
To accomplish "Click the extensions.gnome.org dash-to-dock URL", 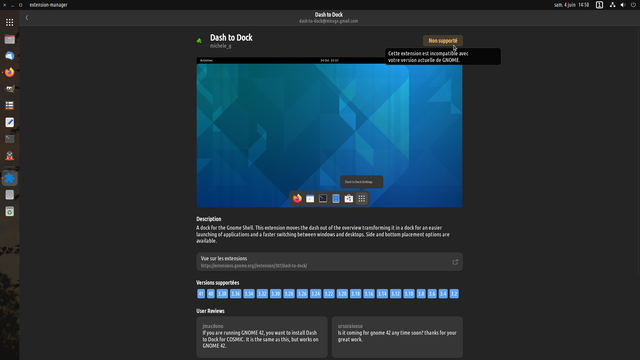I will click(x=254, y=266).
